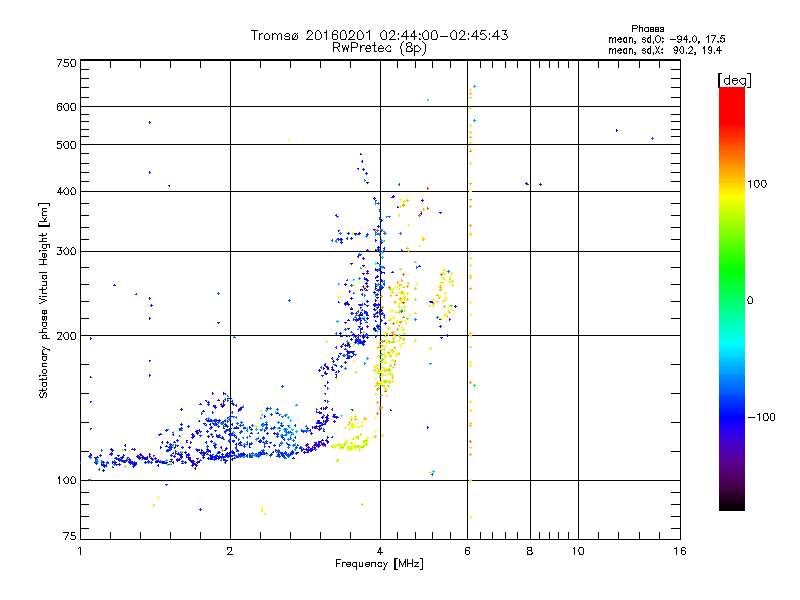
Task: Click the x-axis label "2"
Action: coord(230,551)
